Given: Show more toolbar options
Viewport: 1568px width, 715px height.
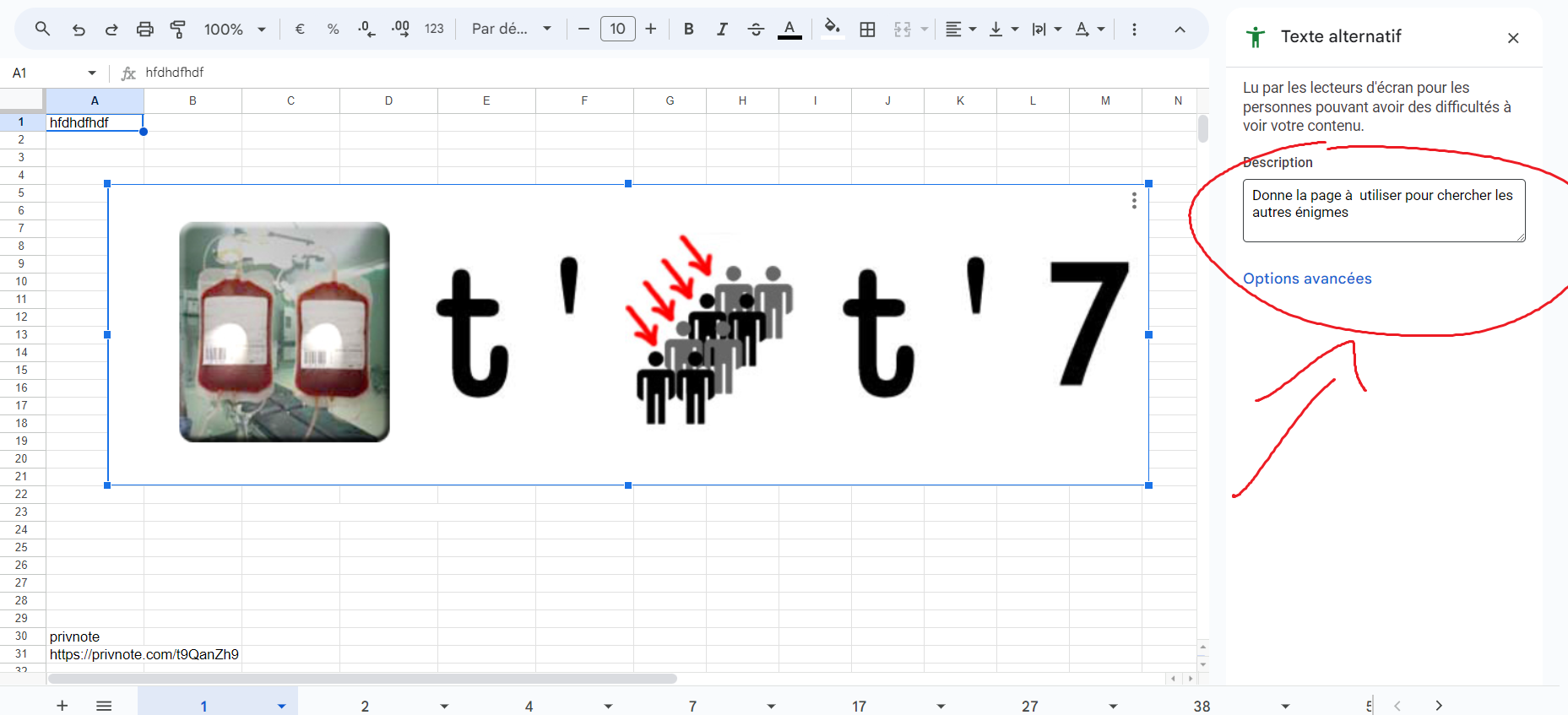Looking at the screenshot, I should click(x=1134, y=29).
